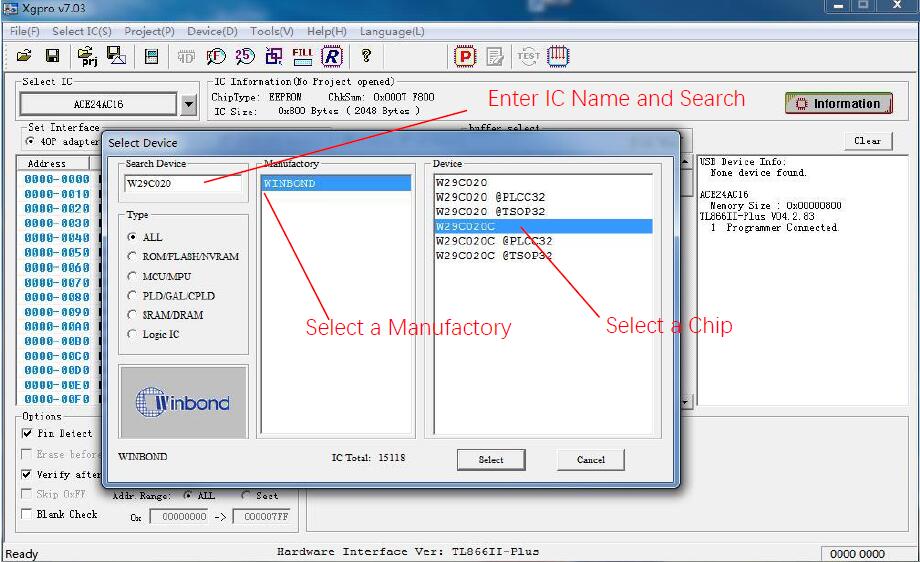Screen dimensions: 920x562
Task: Click the IC socket chip icon
Action: click(x=558, y=56)
